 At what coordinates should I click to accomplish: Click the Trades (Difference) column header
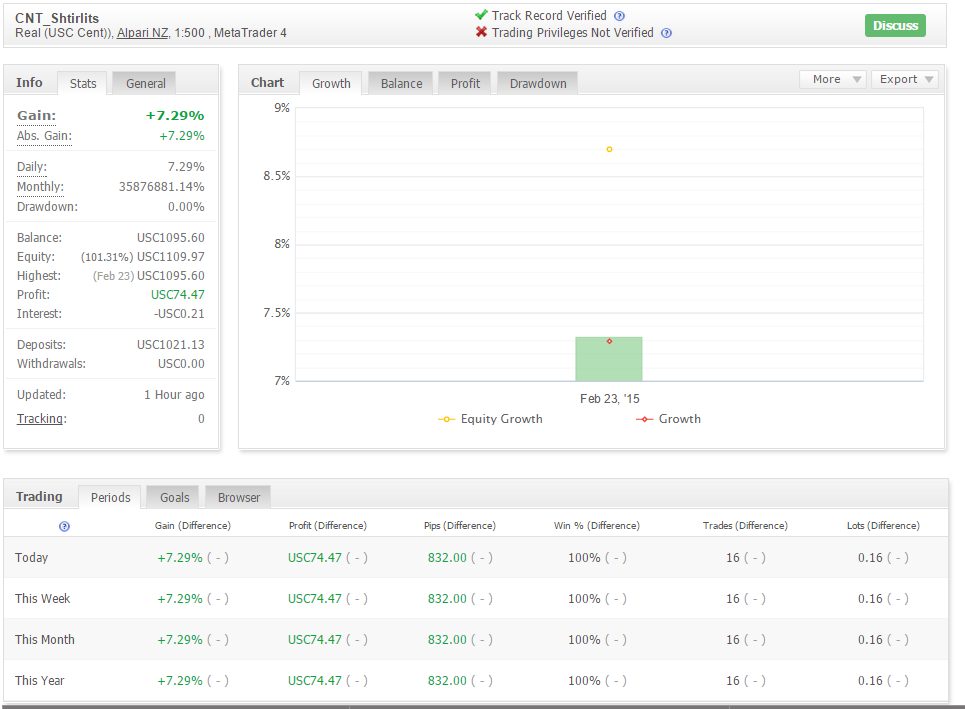point(745,526)
